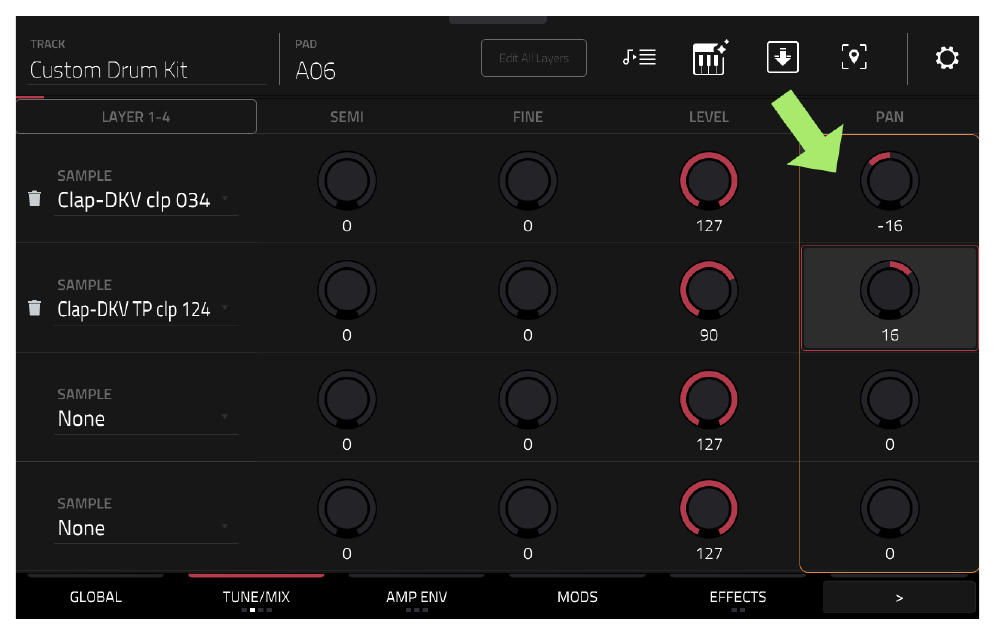Open the Clap-DKV TP clp 124 sample dropdown
996x636 pixels.
146,309
